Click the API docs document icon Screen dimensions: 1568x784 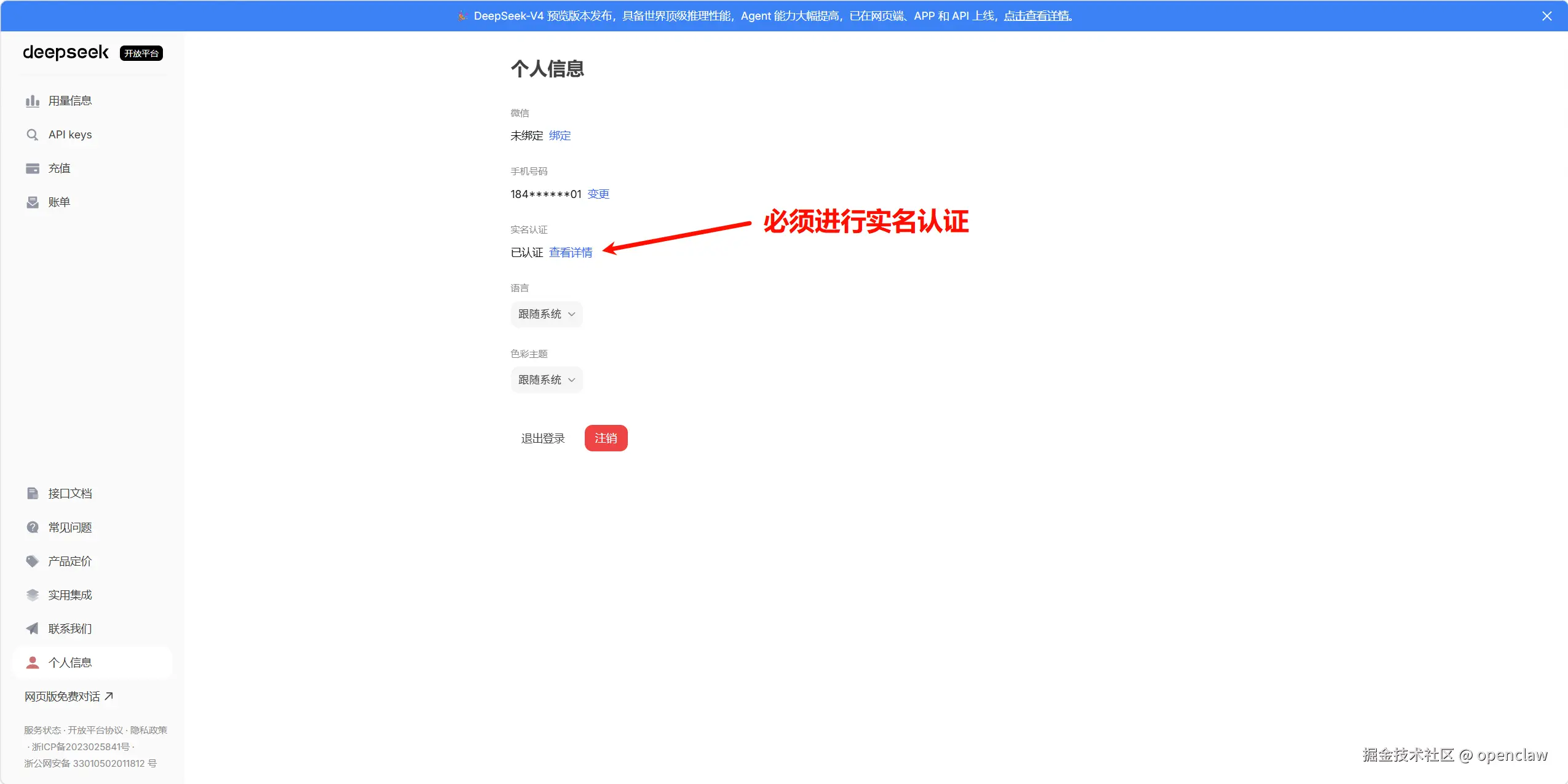point(33,493)
